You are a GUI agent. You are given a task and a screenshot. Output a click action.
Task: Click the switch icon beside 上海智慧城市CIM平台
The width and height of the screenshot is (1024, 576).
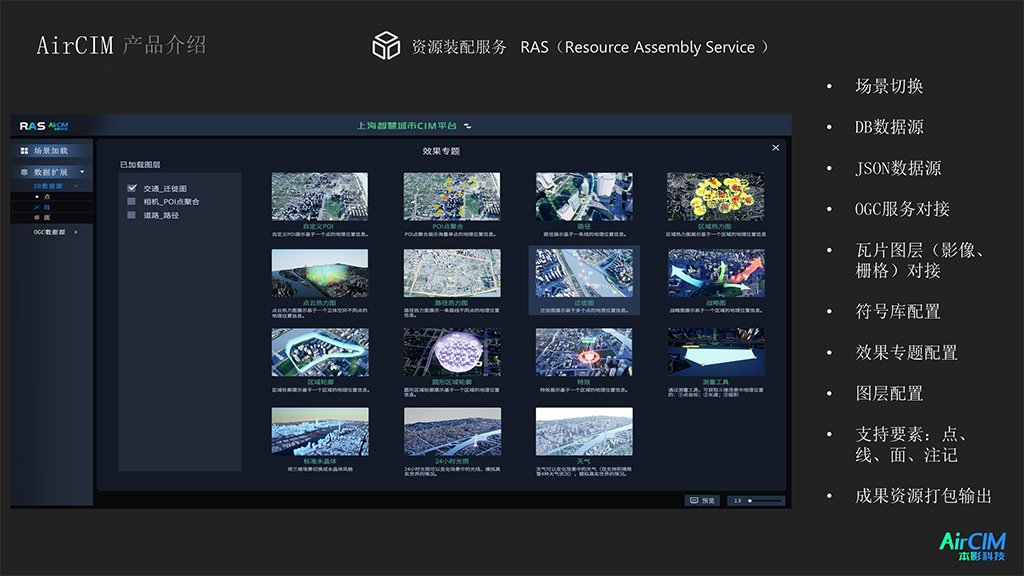[468, 126]
